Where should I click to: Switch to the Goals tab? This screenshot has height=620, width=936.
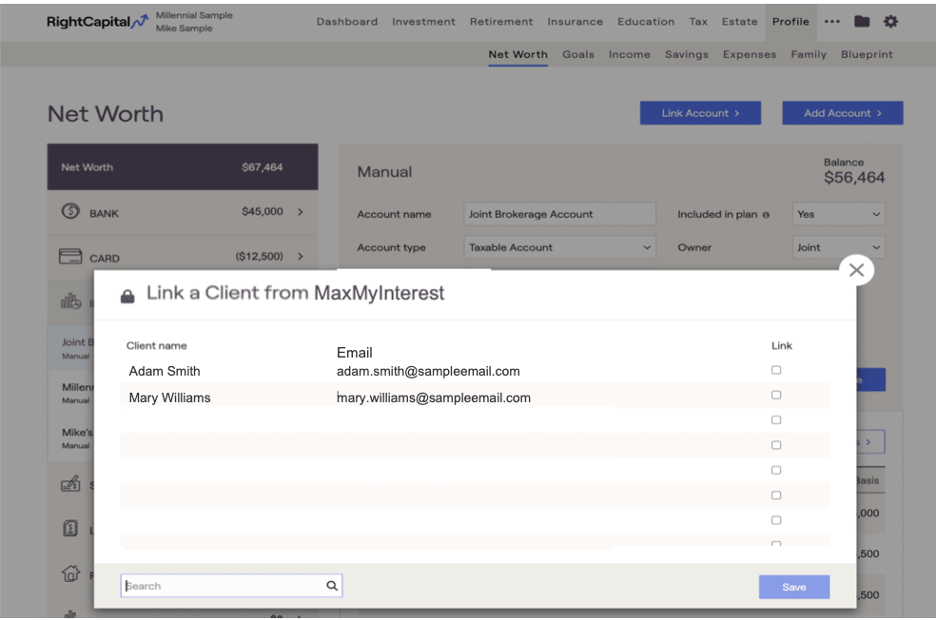click(578, 55)
